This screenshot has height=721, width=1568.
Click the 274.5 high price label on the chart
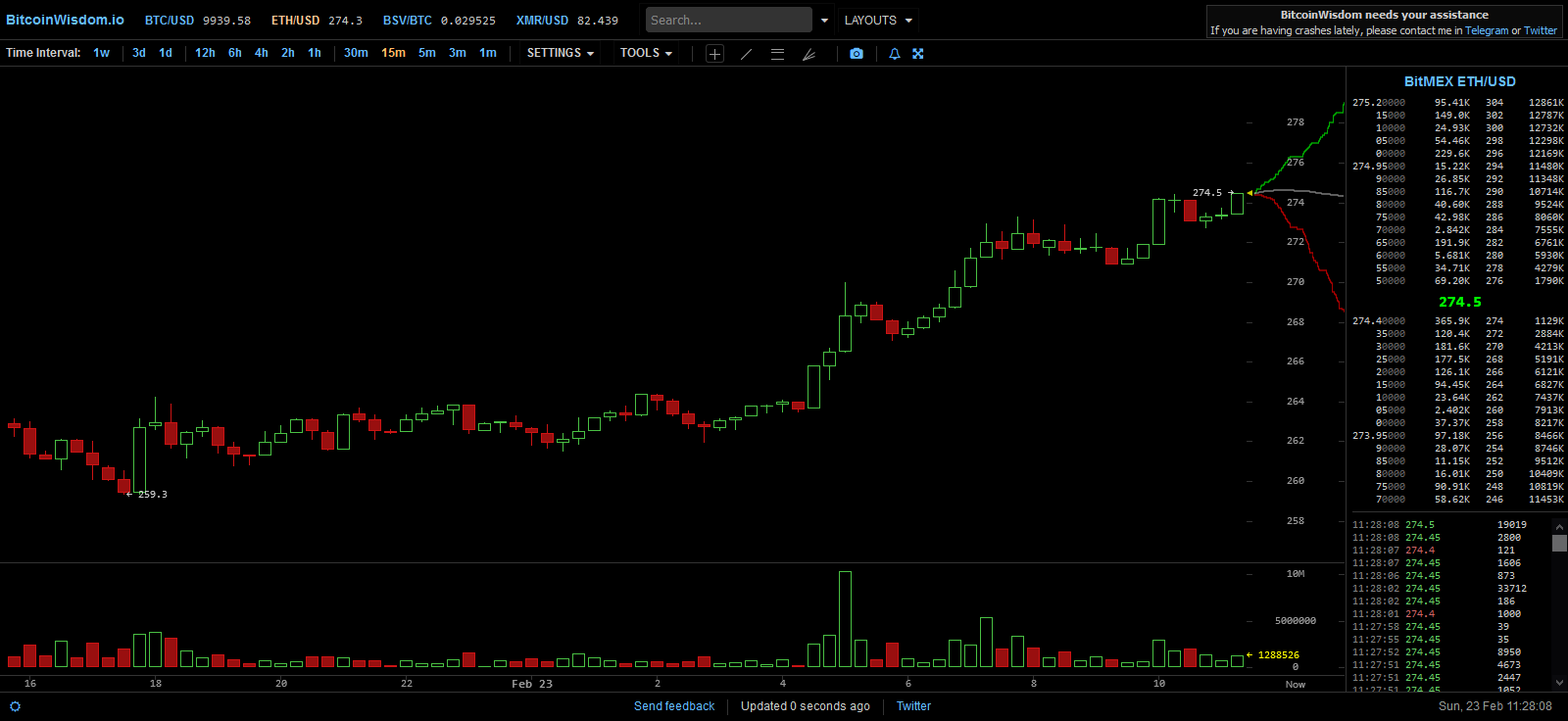1207,193
